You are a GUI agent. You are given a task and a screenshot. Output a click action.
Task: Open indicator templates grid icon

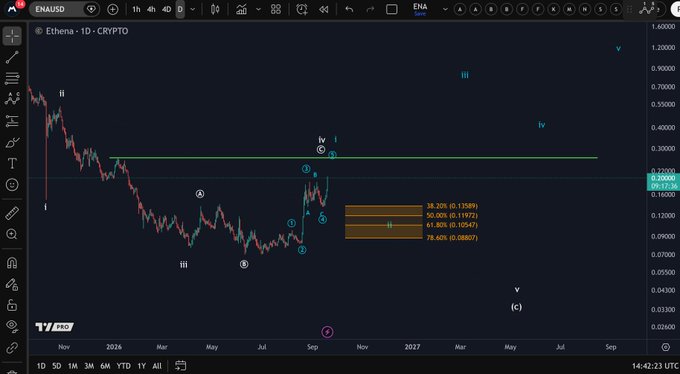point(276,9)
